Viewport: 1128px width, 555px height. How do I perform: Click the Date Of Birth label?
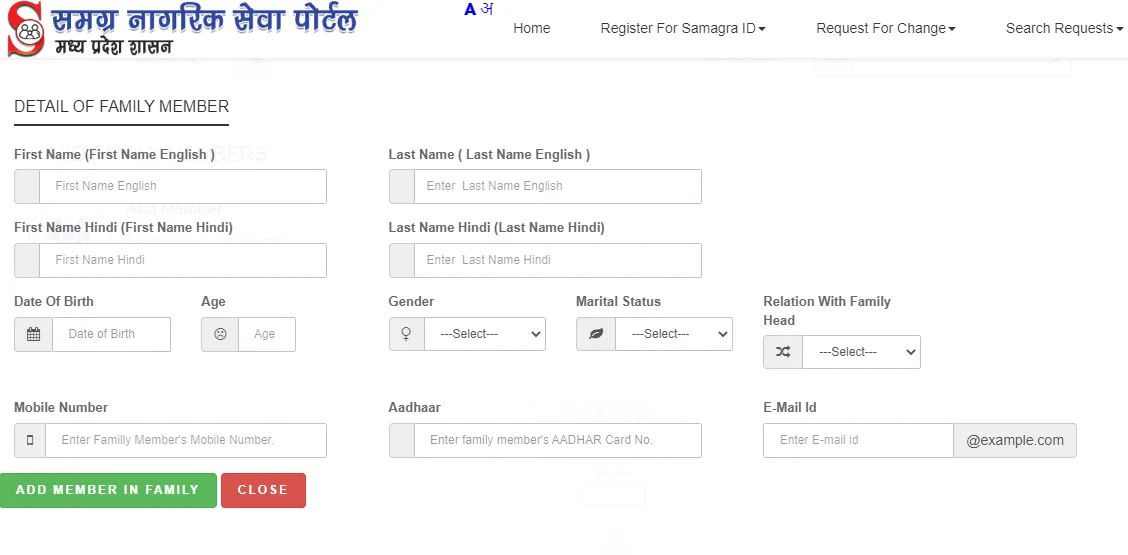[x=54, y=302]
